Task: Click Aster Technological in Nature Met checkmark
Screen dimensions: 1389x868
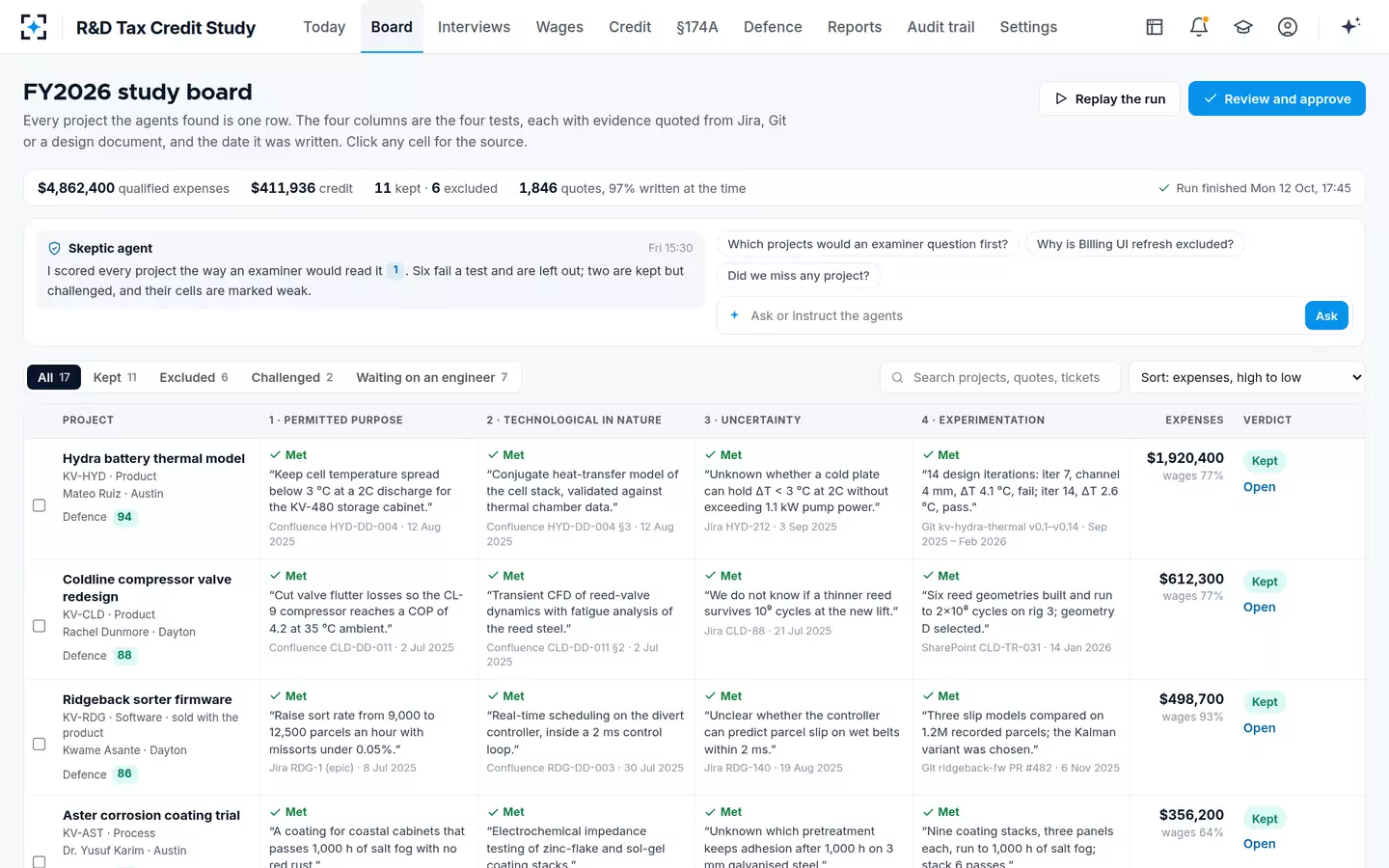Action: tap(493, 812)
